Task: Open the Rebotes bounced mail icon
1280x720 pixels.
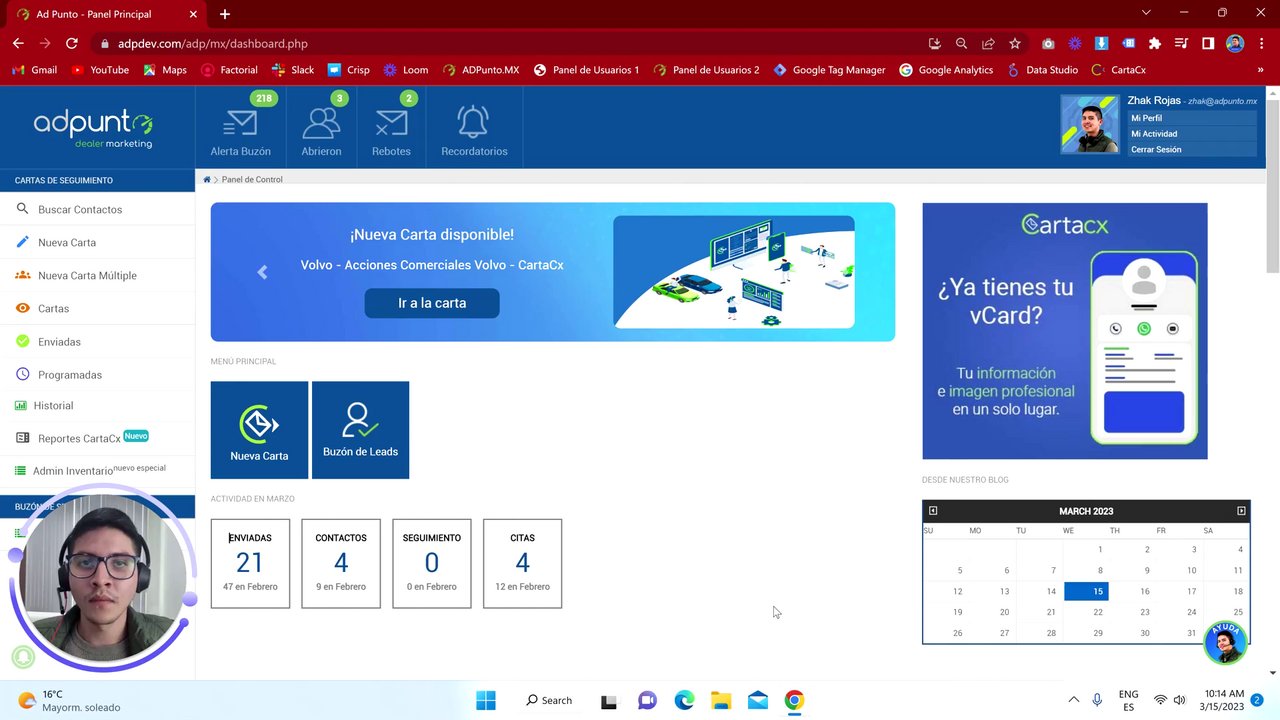Action: coord(391,123)
